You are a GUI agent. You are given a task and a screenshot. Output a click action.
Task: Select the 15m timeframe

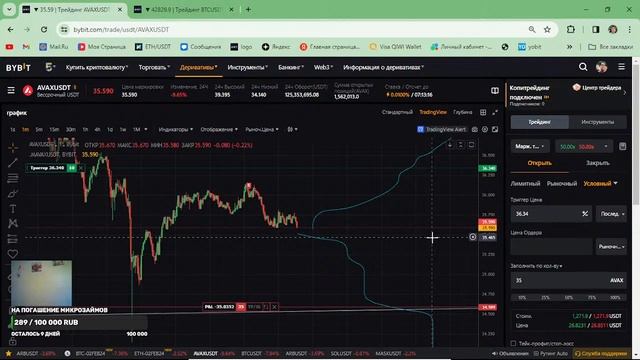54,129
